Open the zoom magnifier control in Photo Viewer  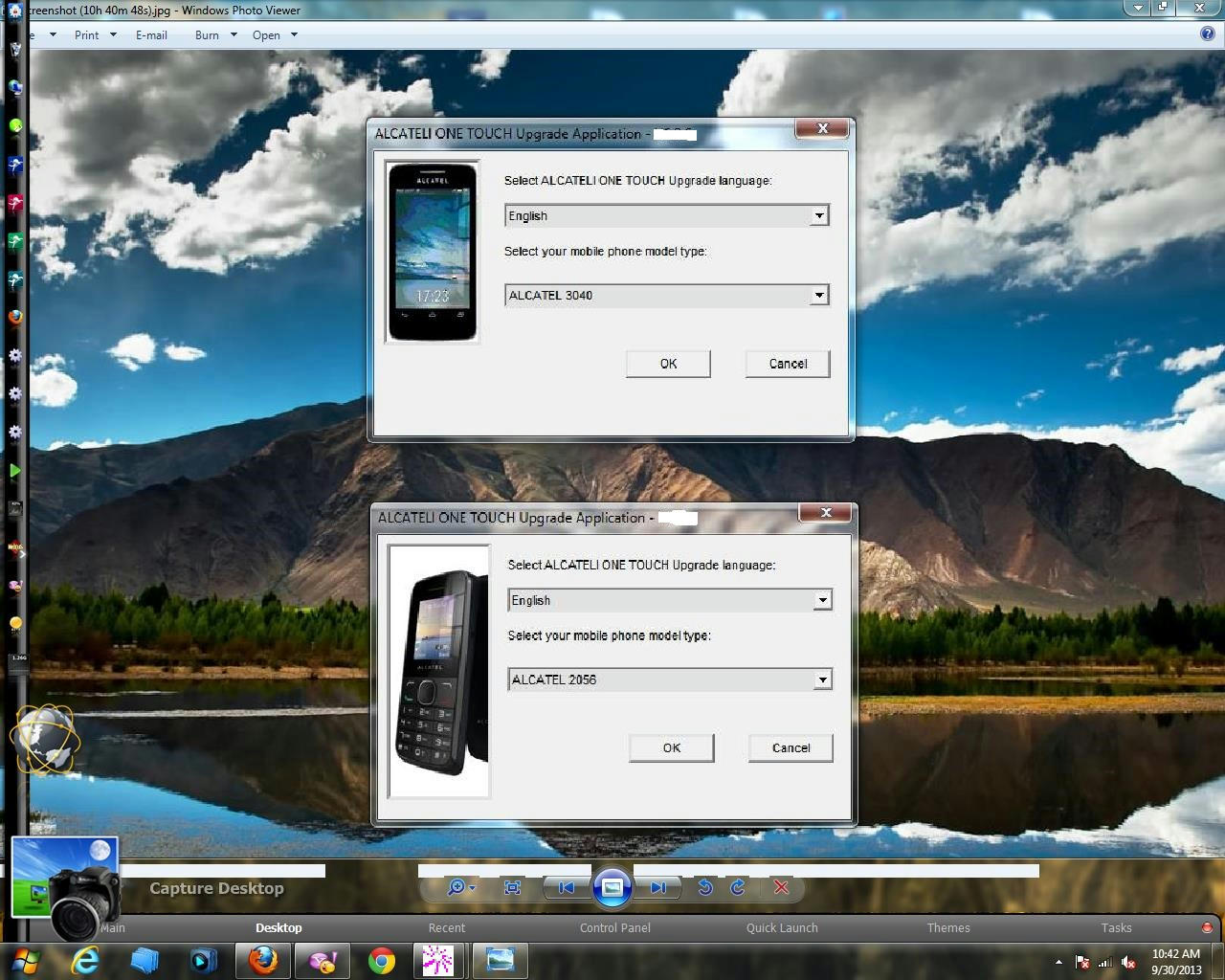460,887
